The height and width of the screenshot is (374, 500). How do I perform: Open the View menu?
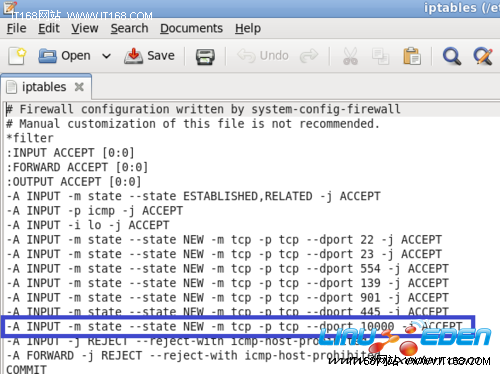click(85, 28)
